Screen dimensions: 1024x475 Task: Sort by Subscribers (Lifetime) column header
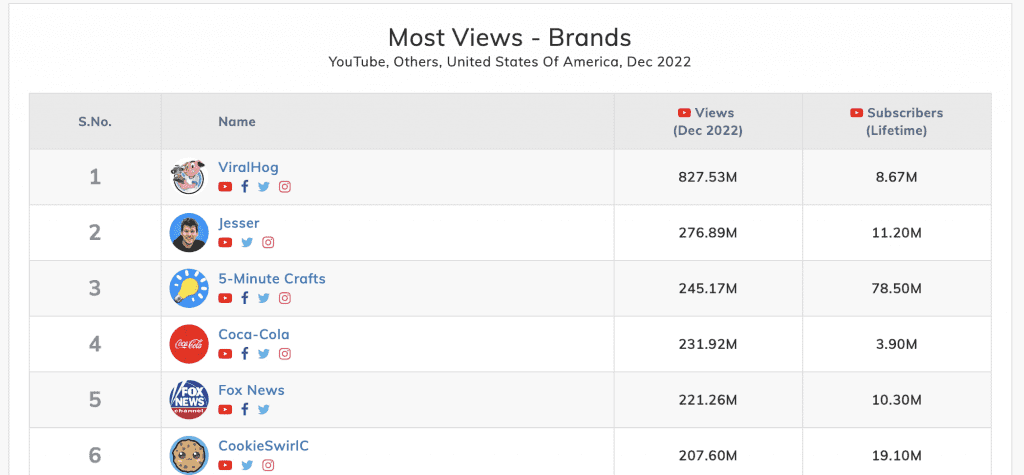click(x=897, y=122)
